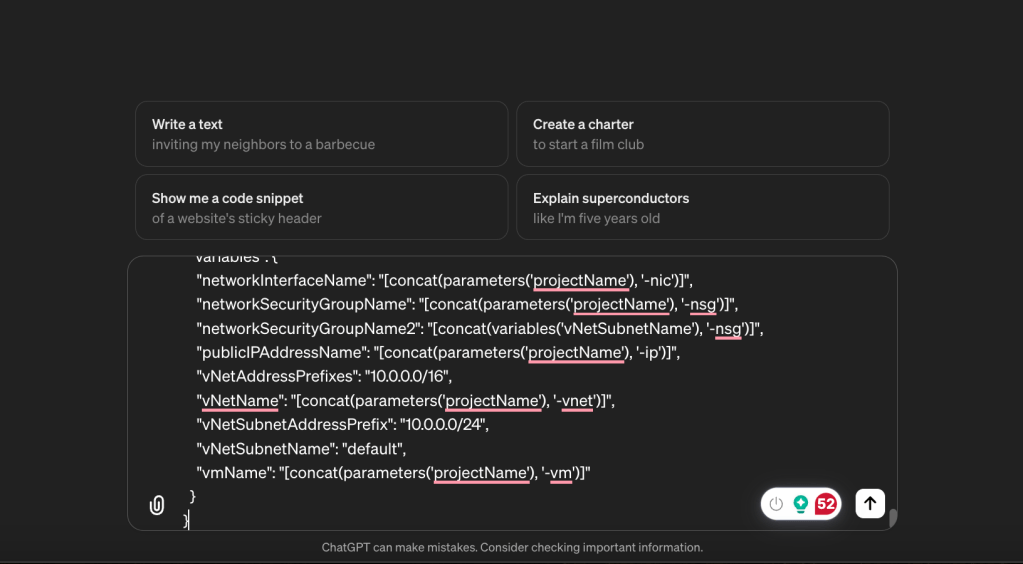Place cursor in the "networkInterfaceName" line
The image size is (1023, 564).
click(444, 281)
